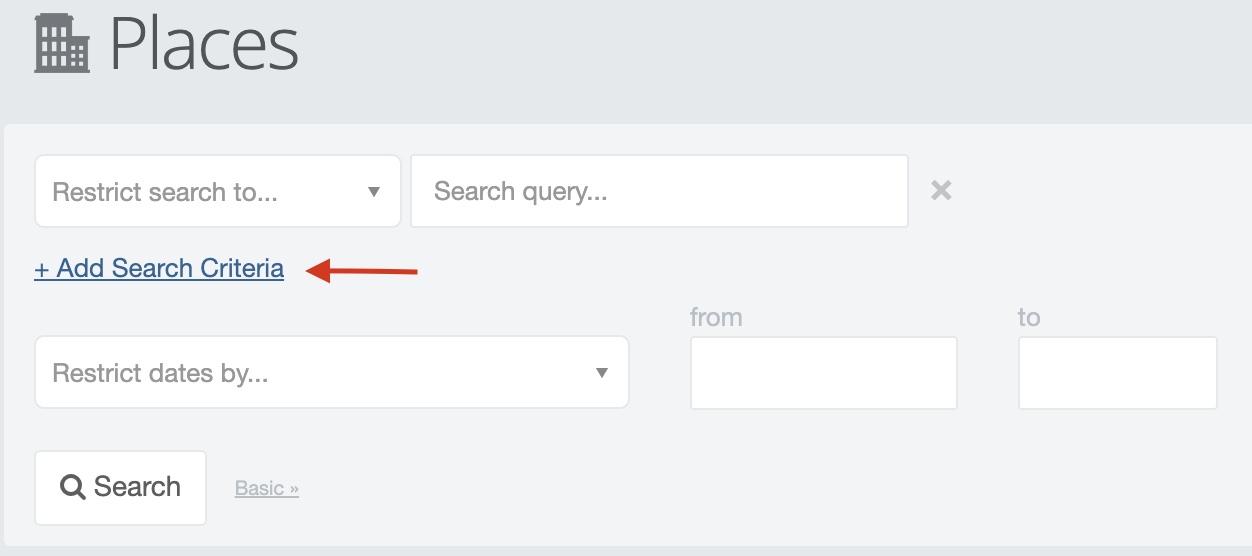Run the search with the Search button
1252x556 pixels.
point(121,488)
